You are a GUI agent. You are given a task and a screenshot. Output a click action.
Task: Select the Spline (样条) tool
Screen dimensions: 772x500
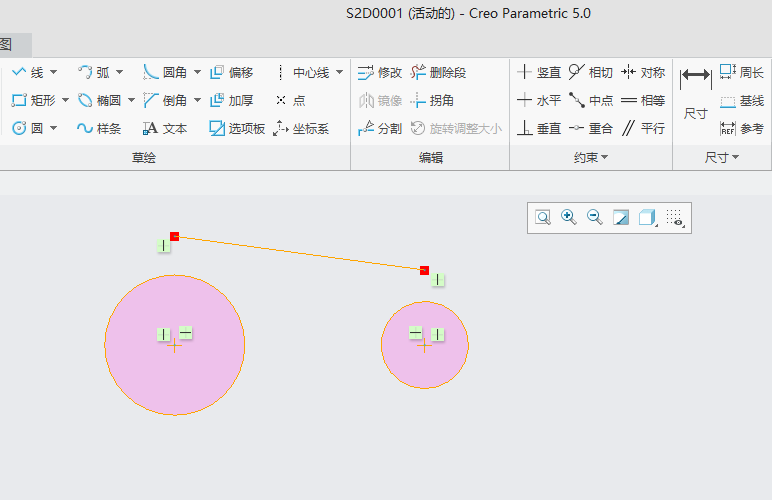pyautogui.click(x=99, y=128)
